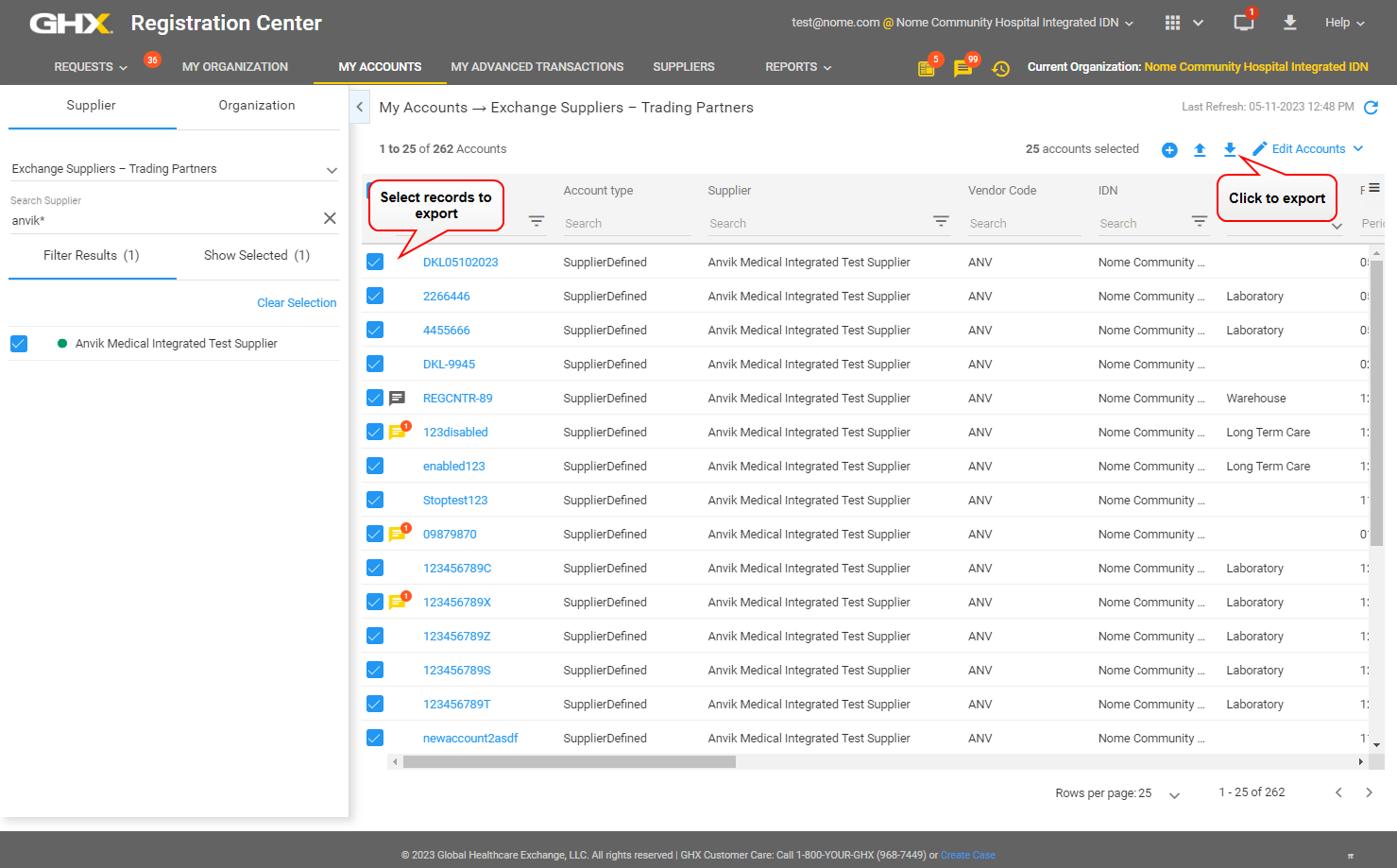Select the Filter Results (1) tab
1397x868 pixels.
pos(92,256)
